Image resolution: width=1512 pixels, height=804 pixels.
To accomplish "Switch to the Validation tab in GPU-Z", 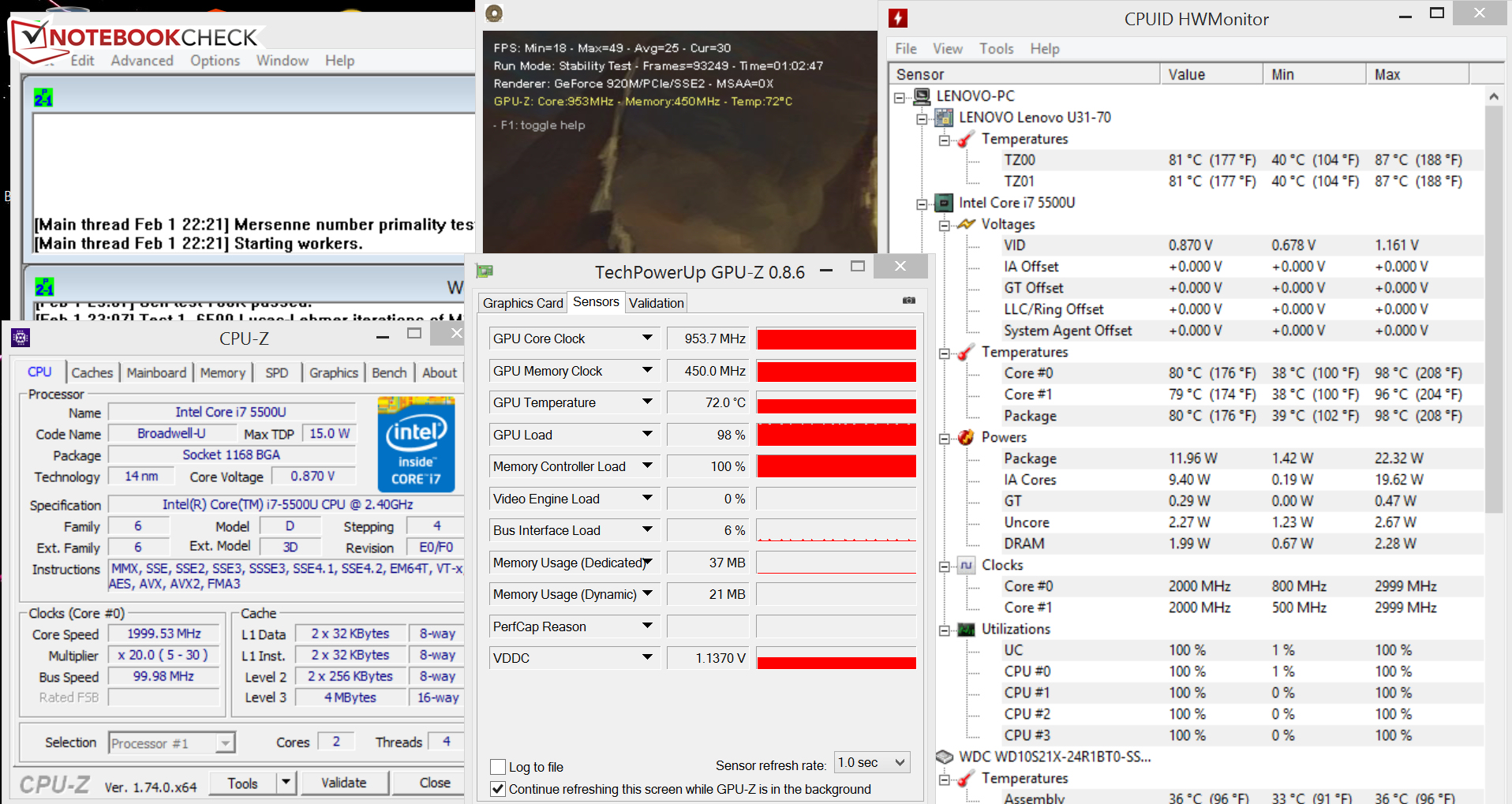I will click(x=656, y=303).
